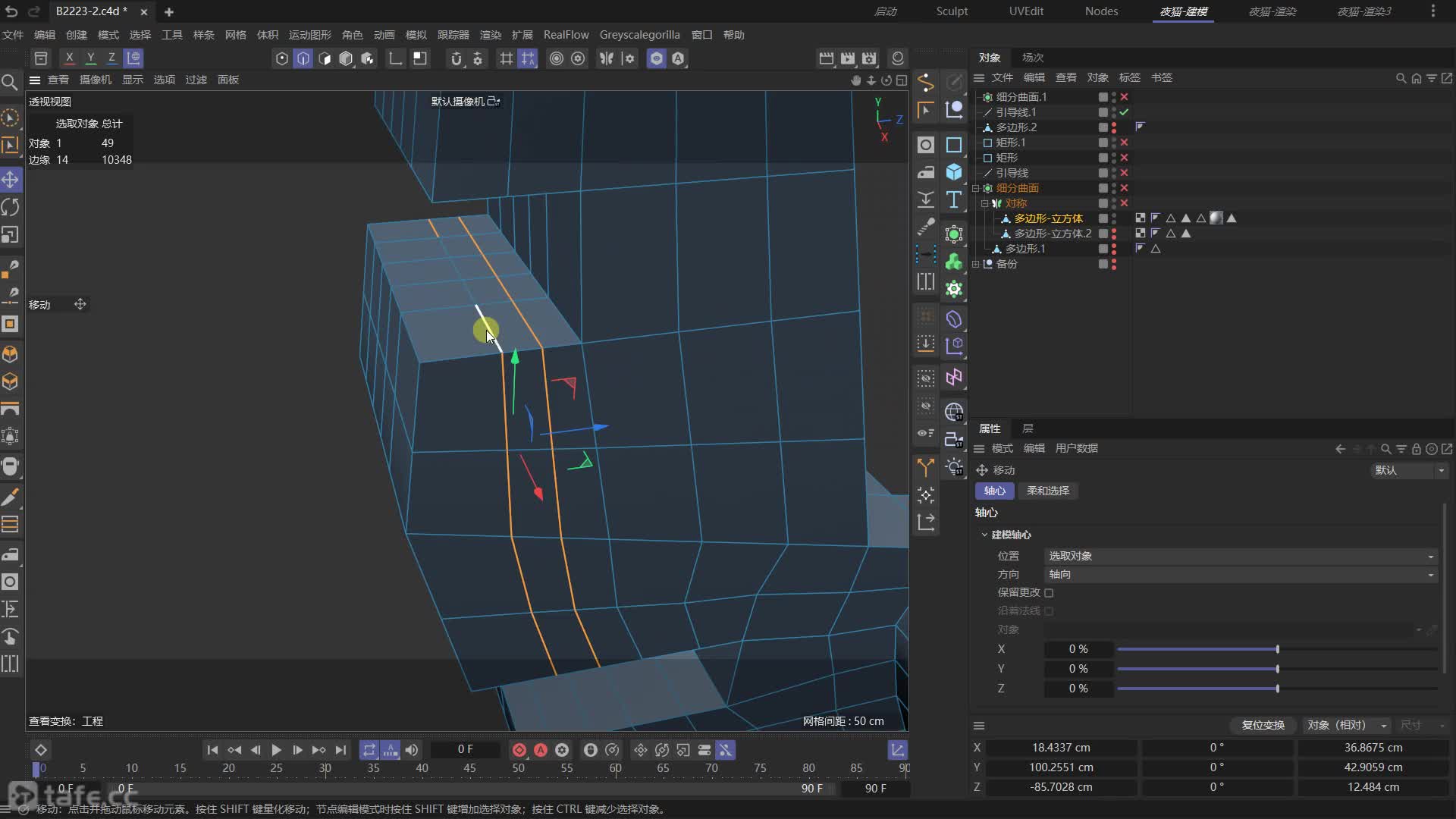The image size is (1456, 819).
Task: Enable the 保留更改 checkbox
Action: 1049,593
